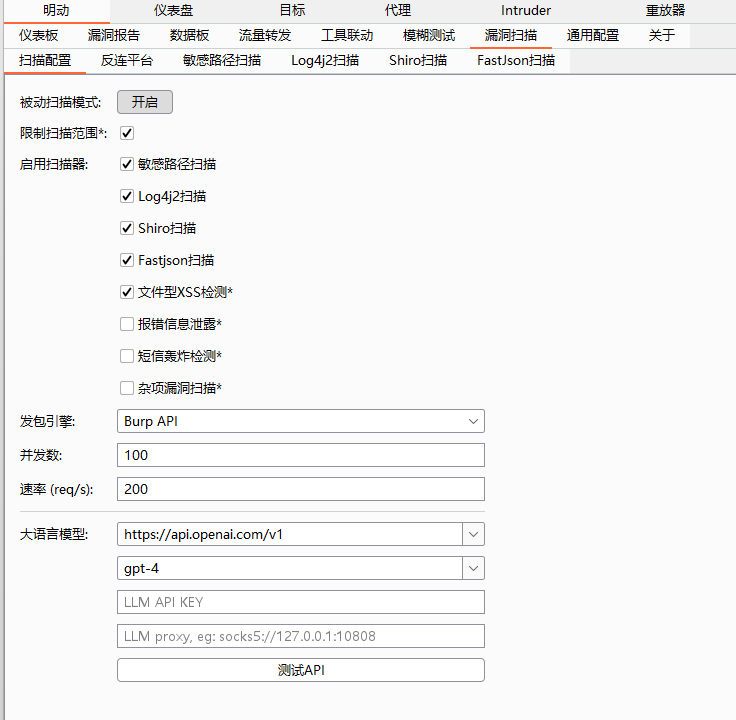Open the LLM API URL dropdown

pyautogui.click(x=473, y=534)
